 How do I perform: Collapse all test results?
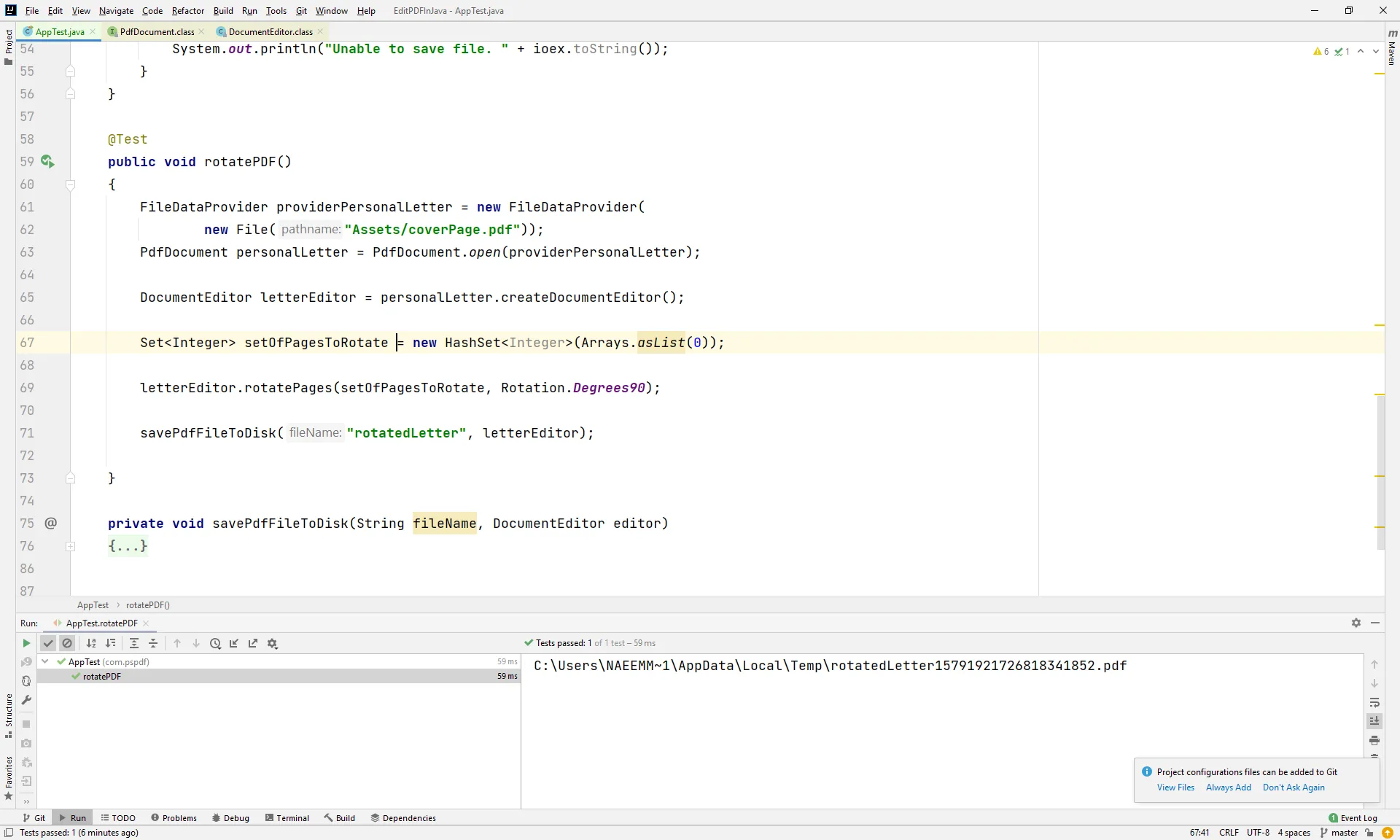[153, 643]
